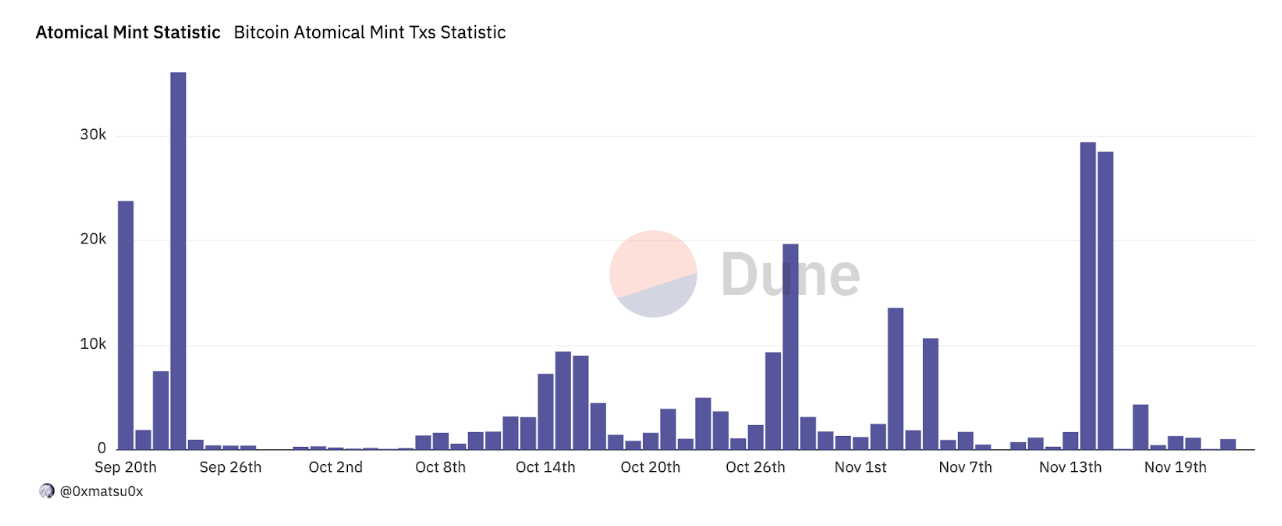Click the Dune logo watermark circle
The height and width of the screenshot is (526, 1282).
tap(653, 274)
